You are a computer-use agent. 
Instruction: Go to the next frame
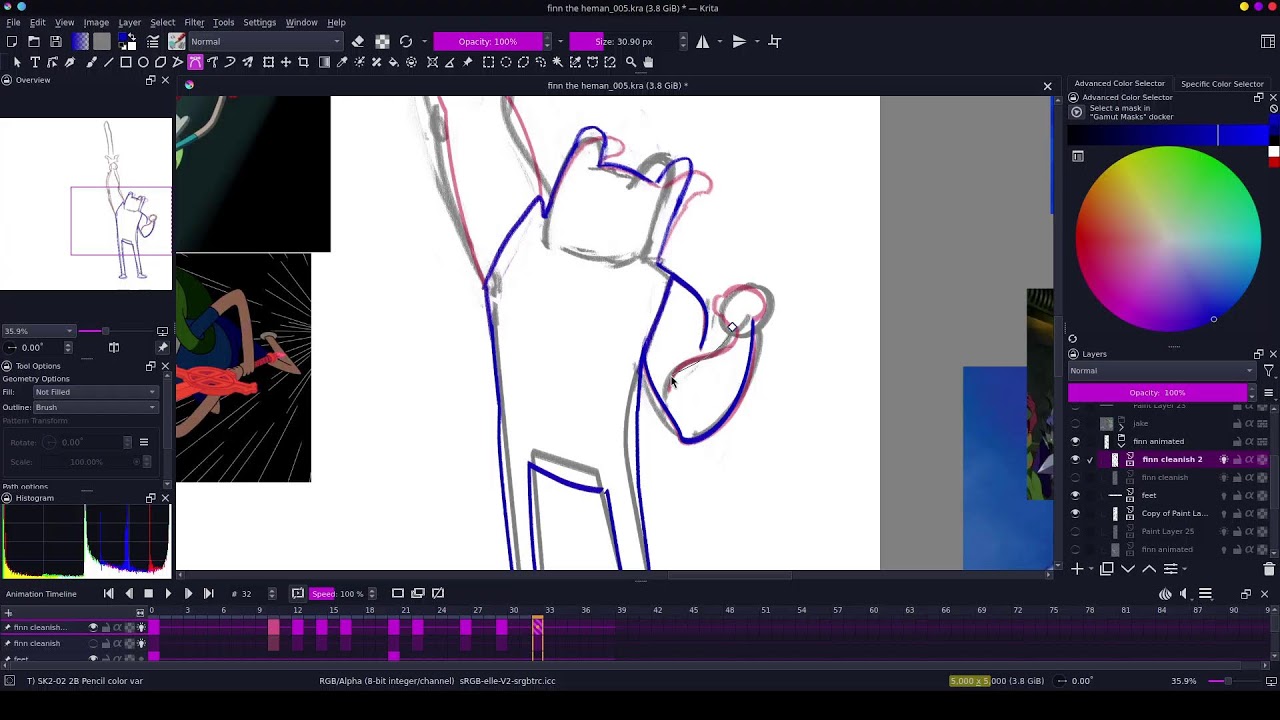coord(188,594)
